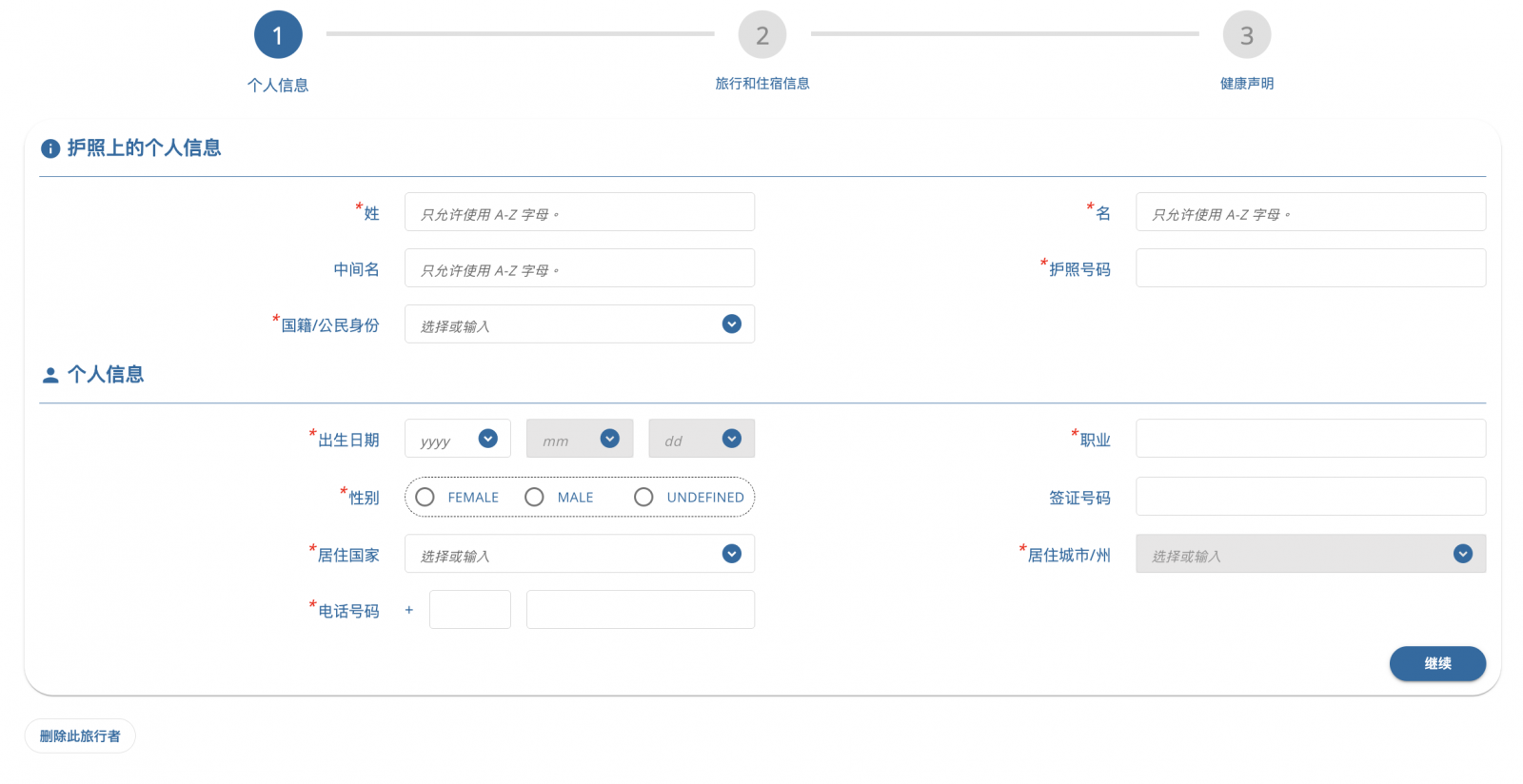The image size is (1523, 784).
Task: Click the phone country code box
Action: coord(469,610)
